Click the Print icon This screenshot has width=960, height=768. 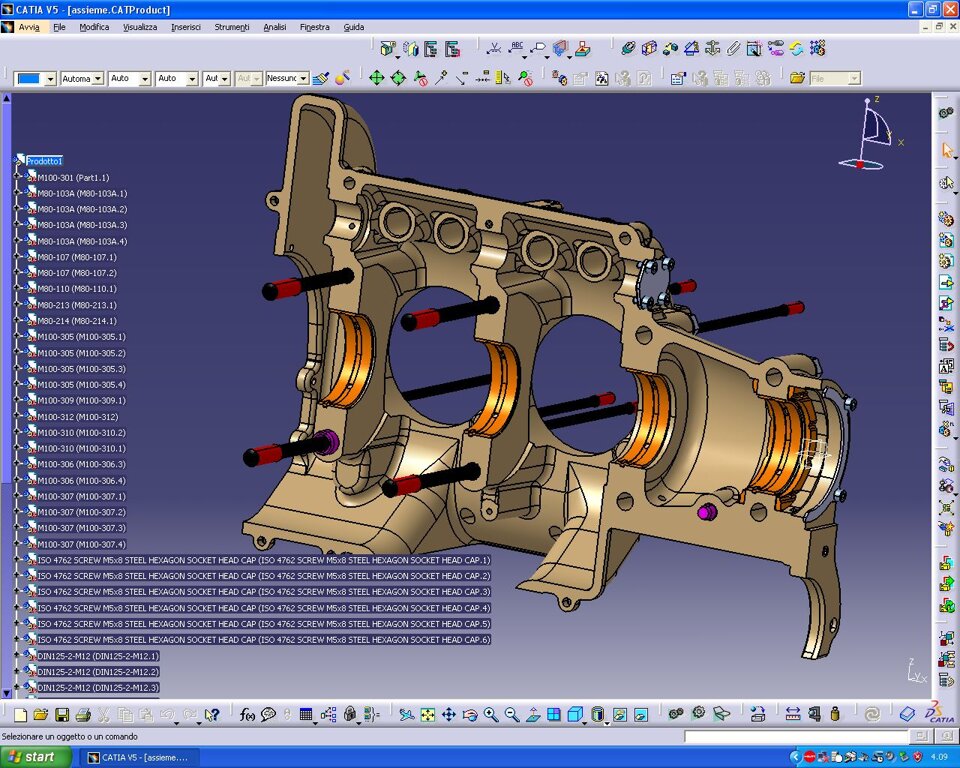coord(83,714)
